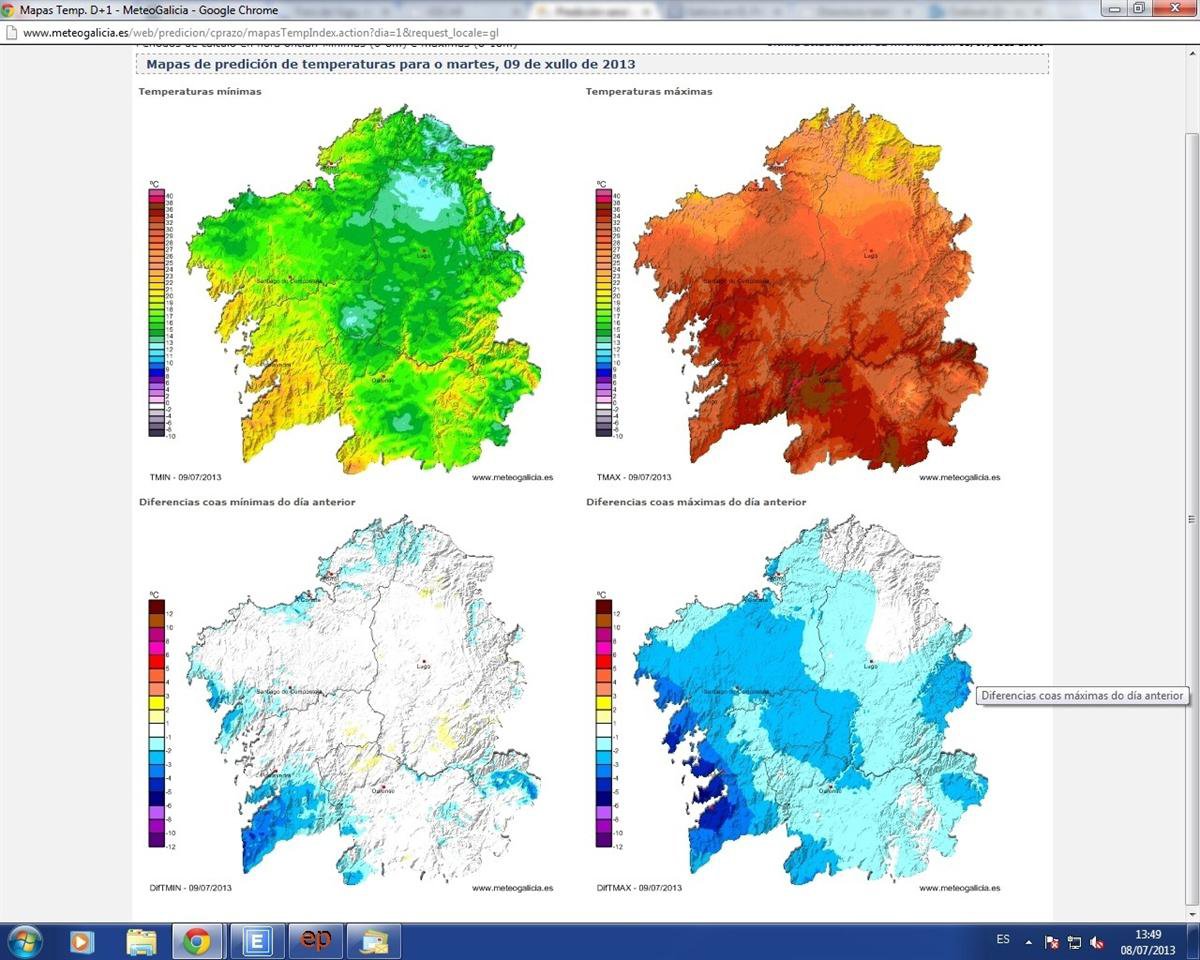This screenshot has height=960, width=1200.
Task: Open the network connection tray icon
Action: click(1074, 941)
